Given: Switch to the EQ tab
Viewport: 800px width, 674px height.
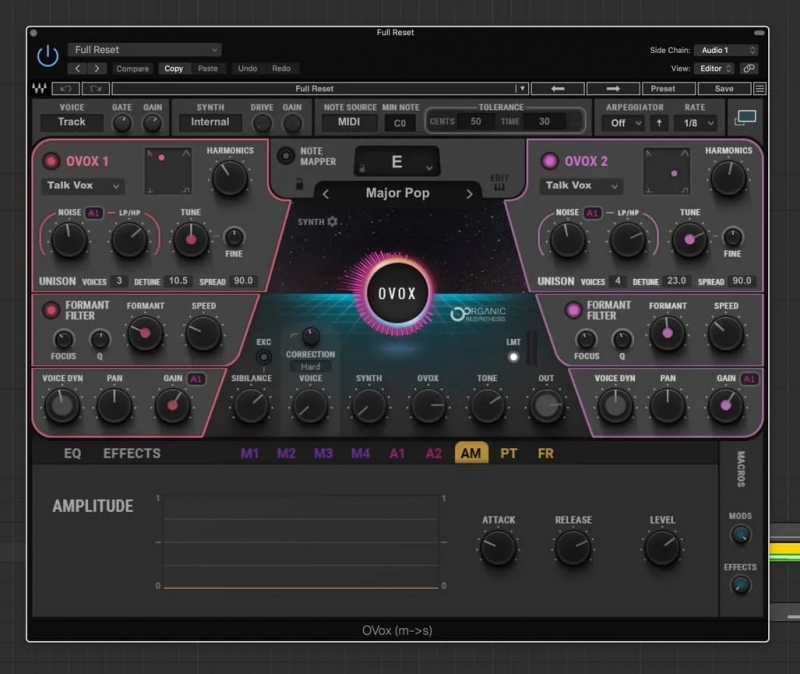Looking at the screenshot, I should tap(72, 454).
